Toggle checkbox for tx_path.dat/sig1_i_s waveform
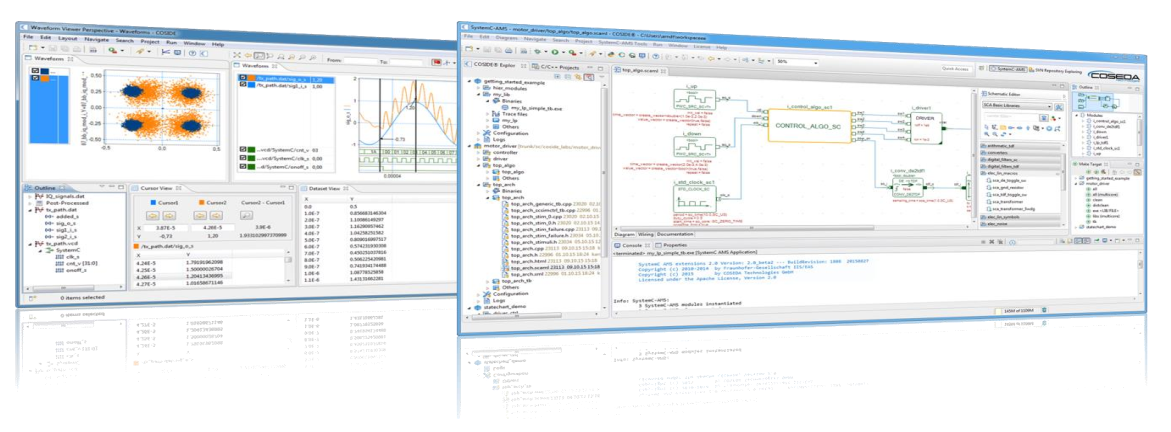 point(242,86)
